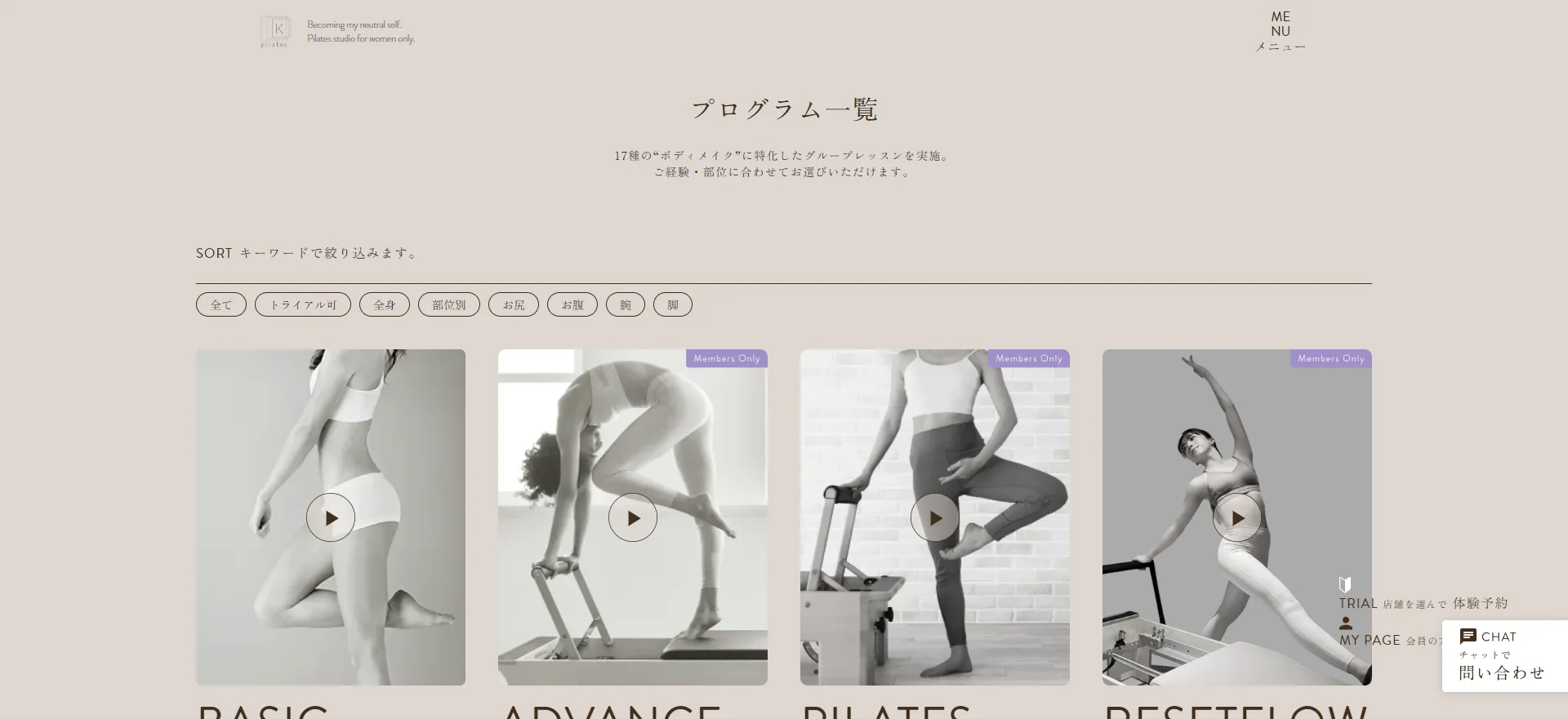Play the ADVANCE program video

point(633,517)
